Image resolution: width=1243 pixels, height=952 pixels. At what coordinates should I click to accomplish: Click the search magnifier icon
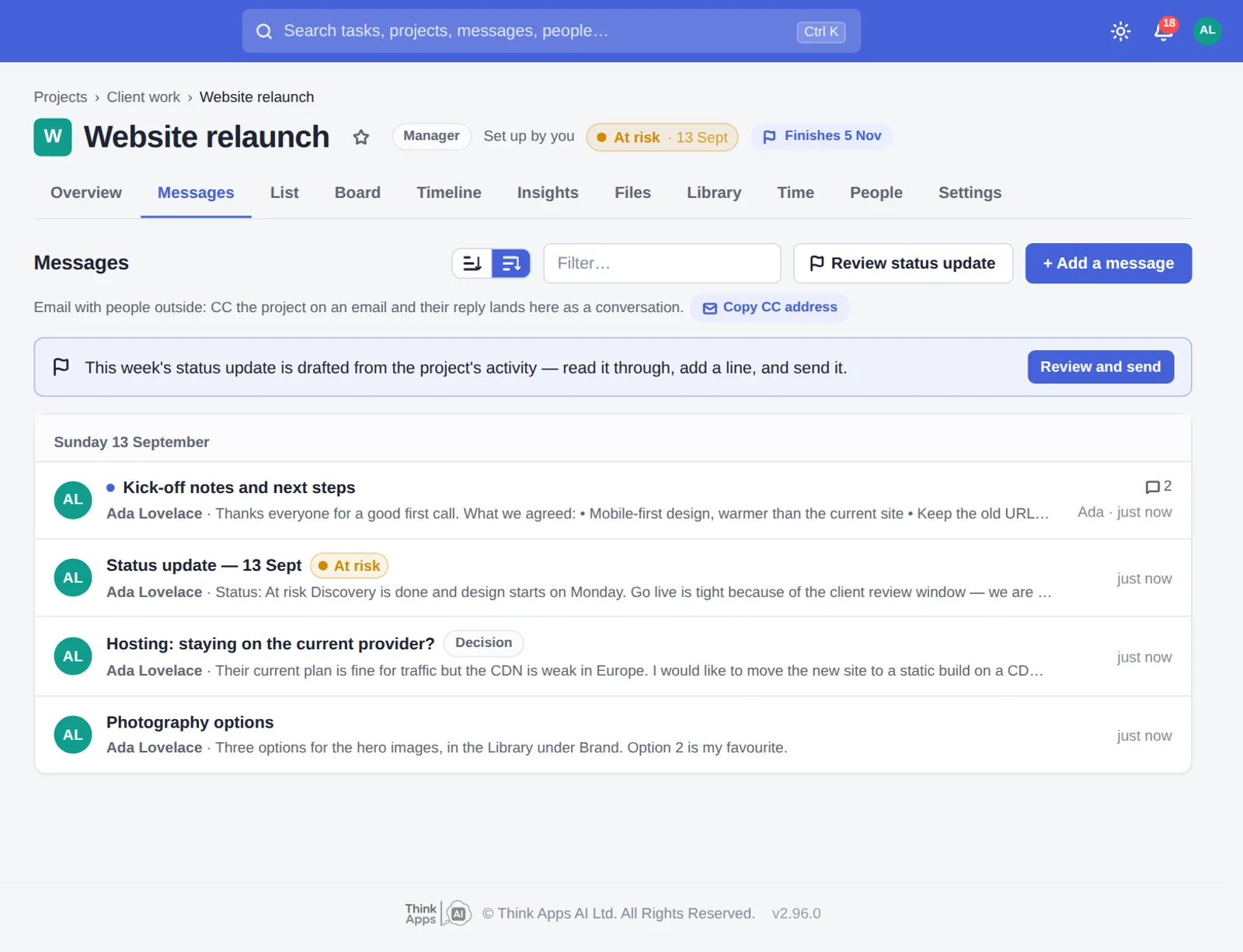(264, 31)
